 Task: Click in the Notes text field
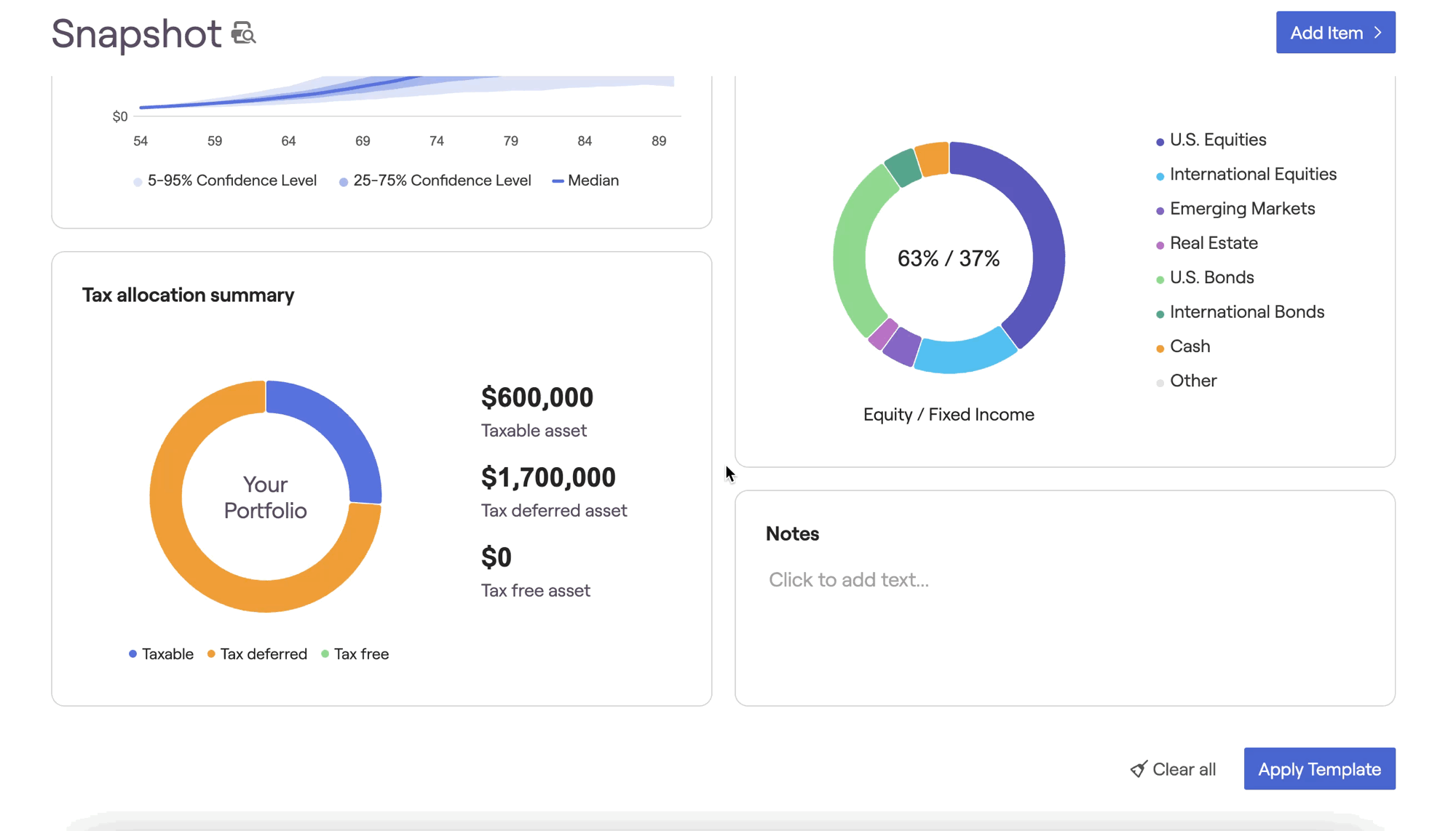[x=849, y=580]
